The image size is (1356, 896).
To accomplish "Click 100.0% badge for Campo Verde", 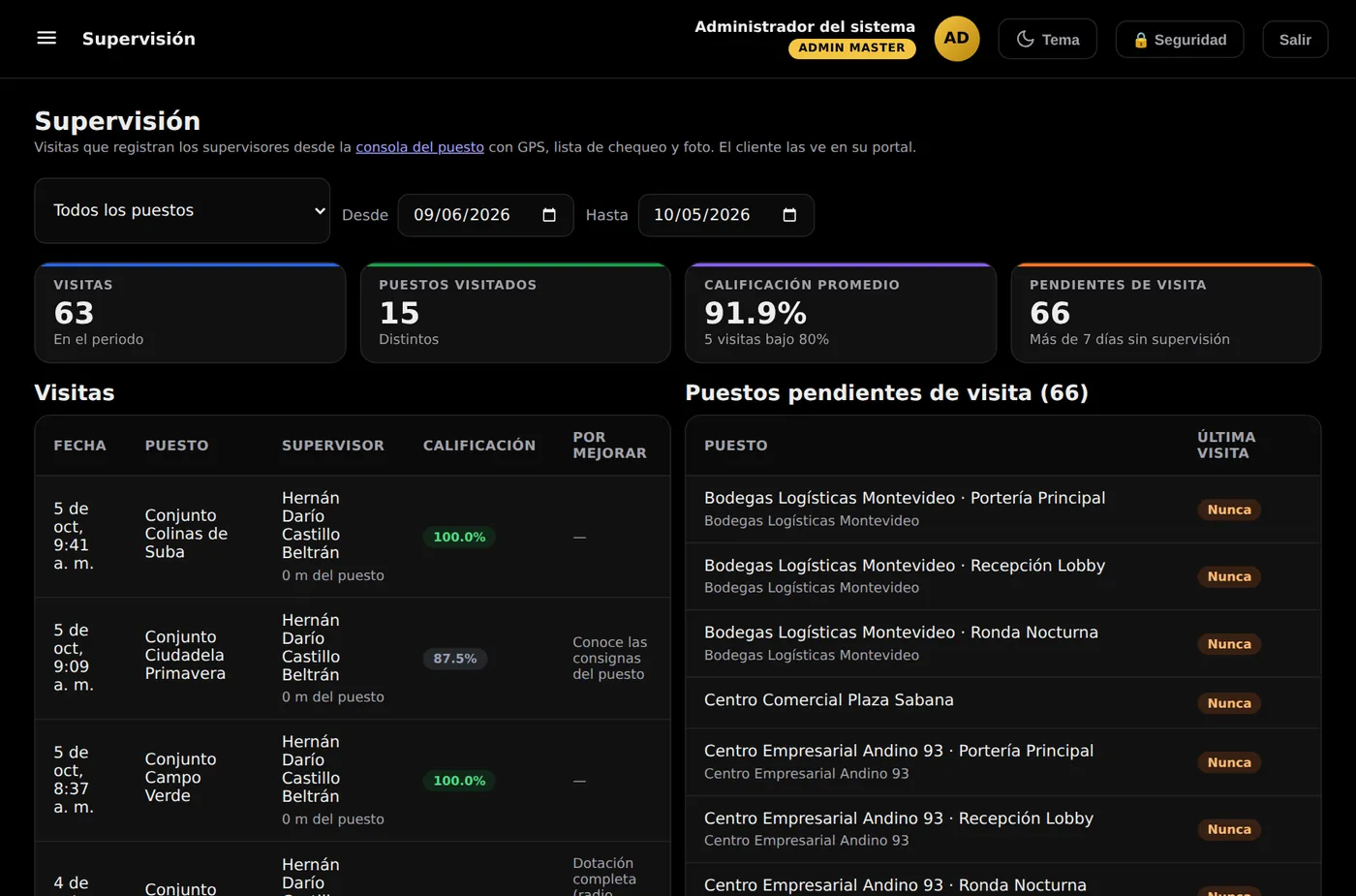I will pos(459,781).
